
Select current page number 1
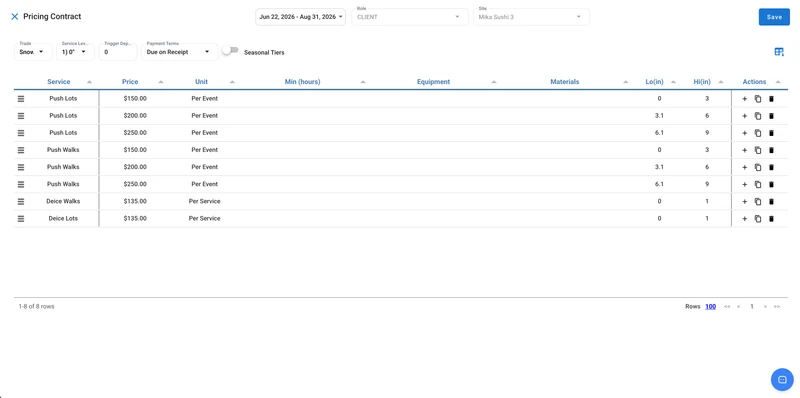point(752,307)
